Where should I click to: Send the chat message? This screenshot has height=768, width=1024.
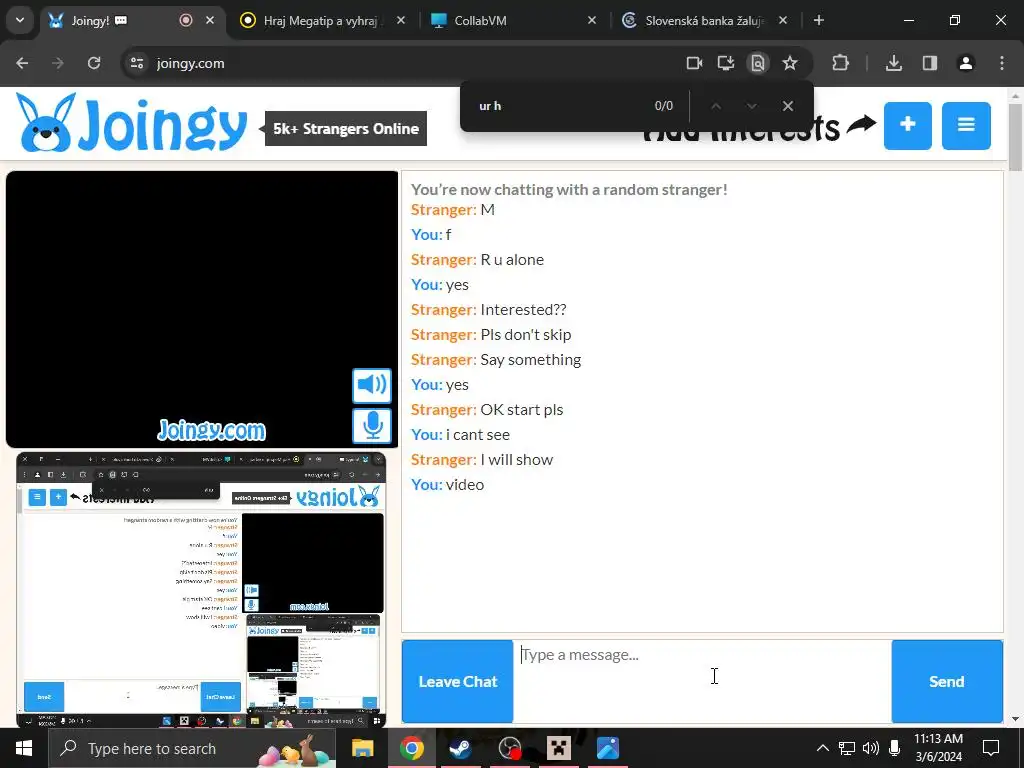(946, 681)
